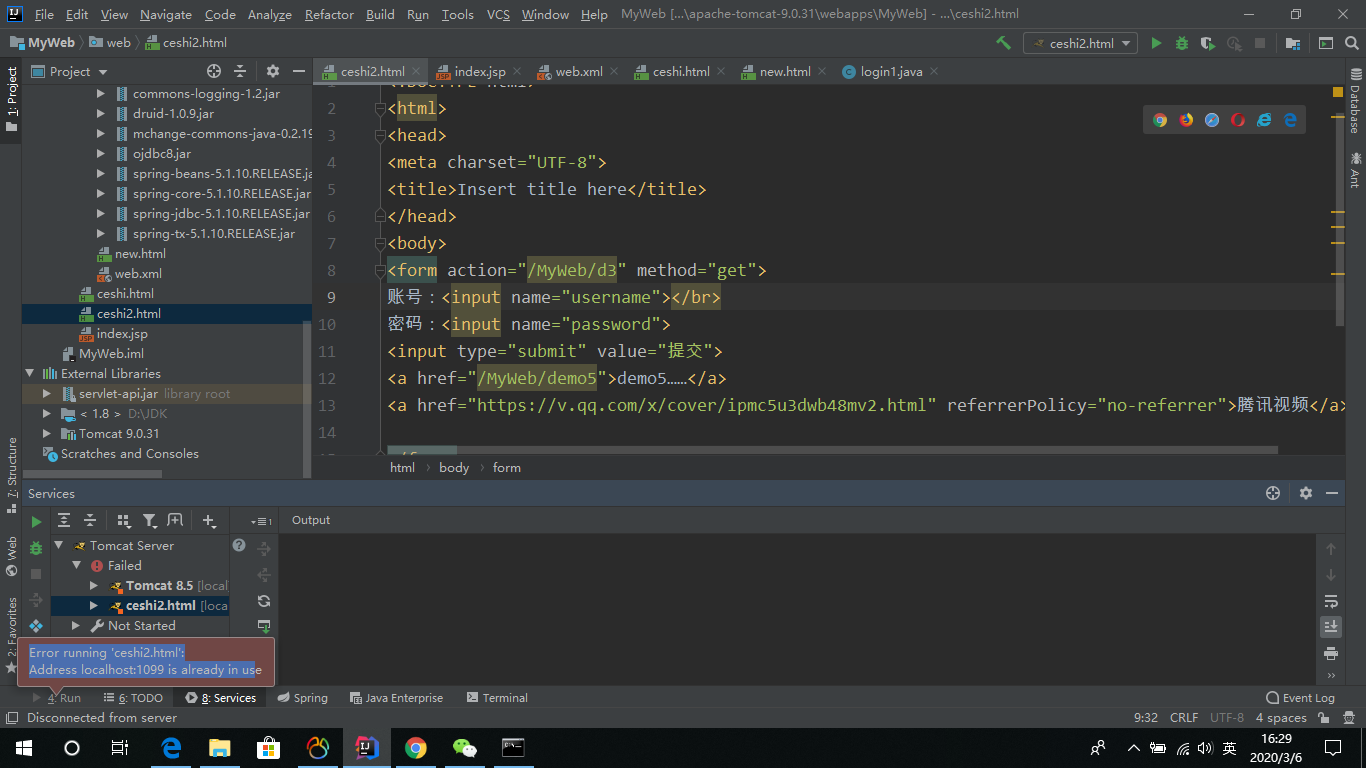Viewport: 1366px width, 768px height.
Task: Open the Refactor menu
Action: 329,15
